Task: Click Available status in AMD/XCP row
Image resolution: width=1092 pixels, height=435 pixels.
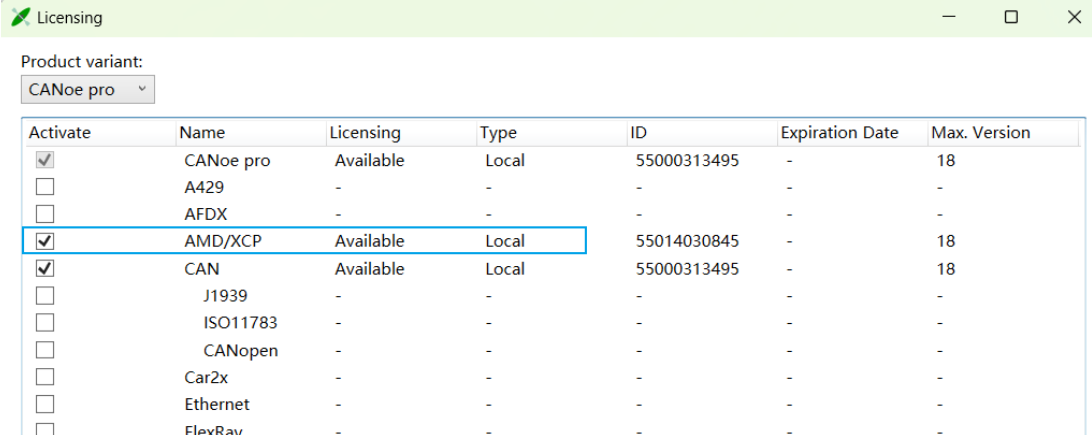Action: click(369, 242)
